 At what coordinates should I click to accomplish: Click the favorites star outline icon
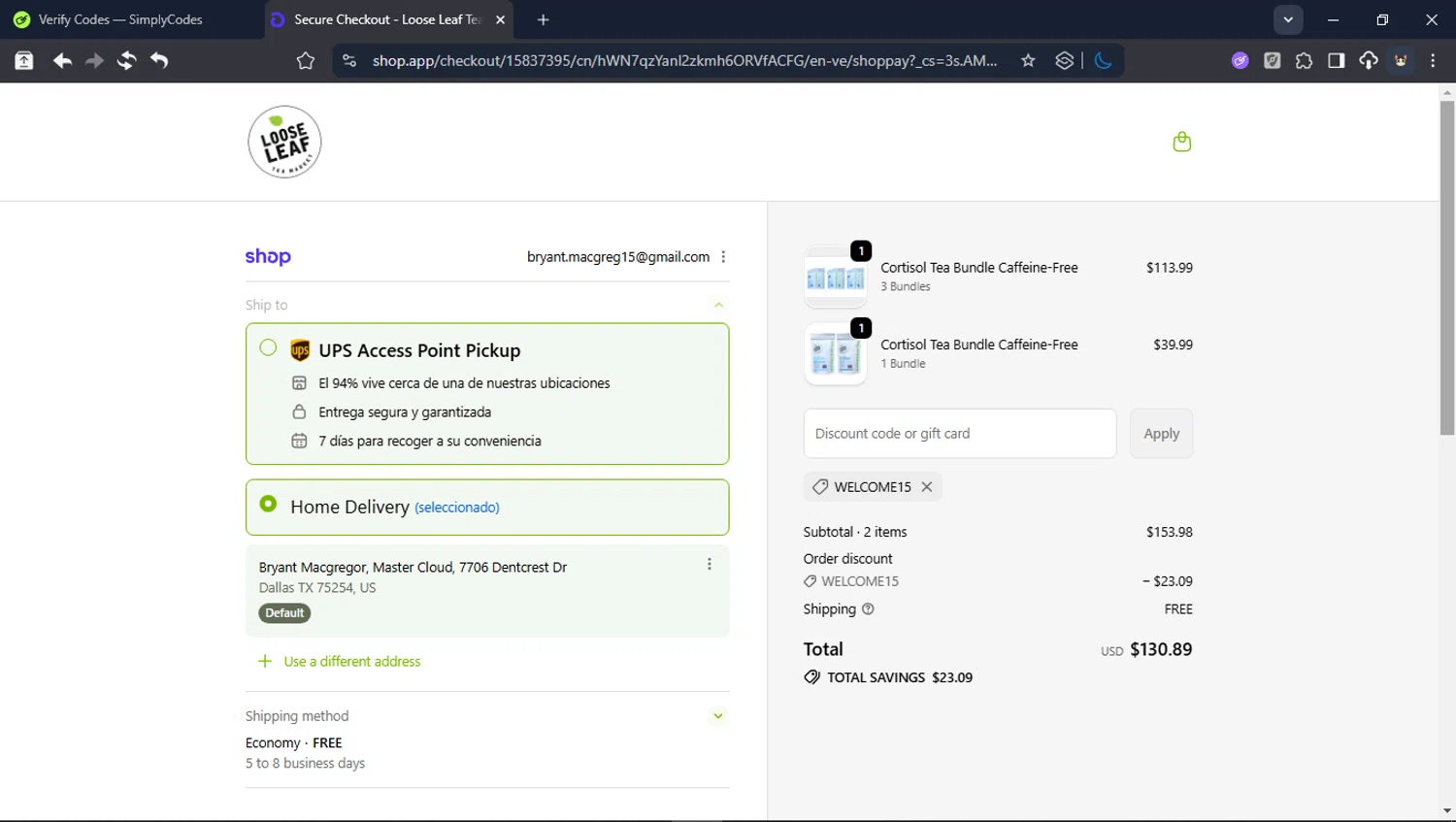click(x=306, y=60)
